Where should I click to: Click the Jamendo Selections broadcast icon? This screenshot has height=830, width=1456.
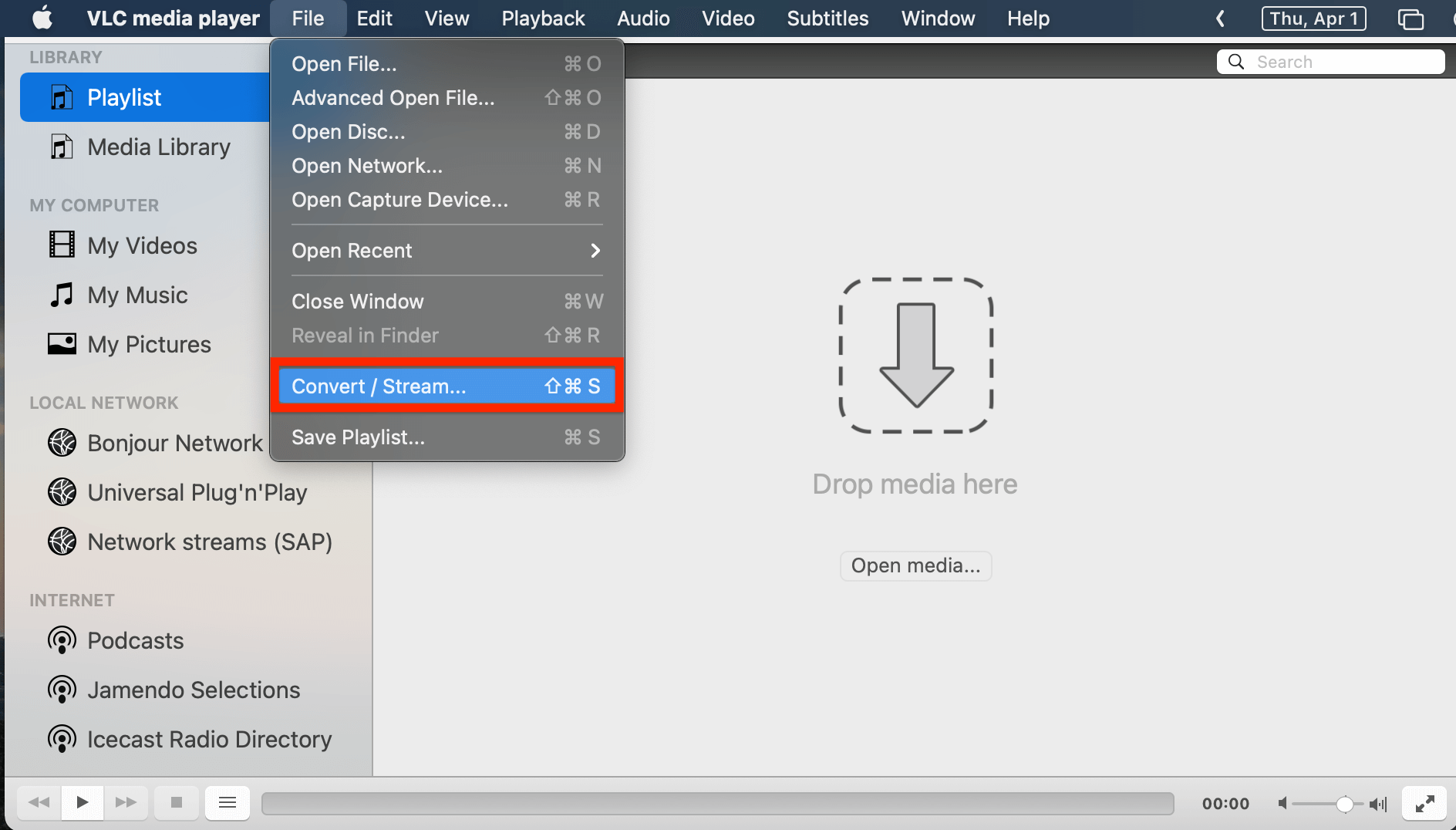[x=62, y=690]
